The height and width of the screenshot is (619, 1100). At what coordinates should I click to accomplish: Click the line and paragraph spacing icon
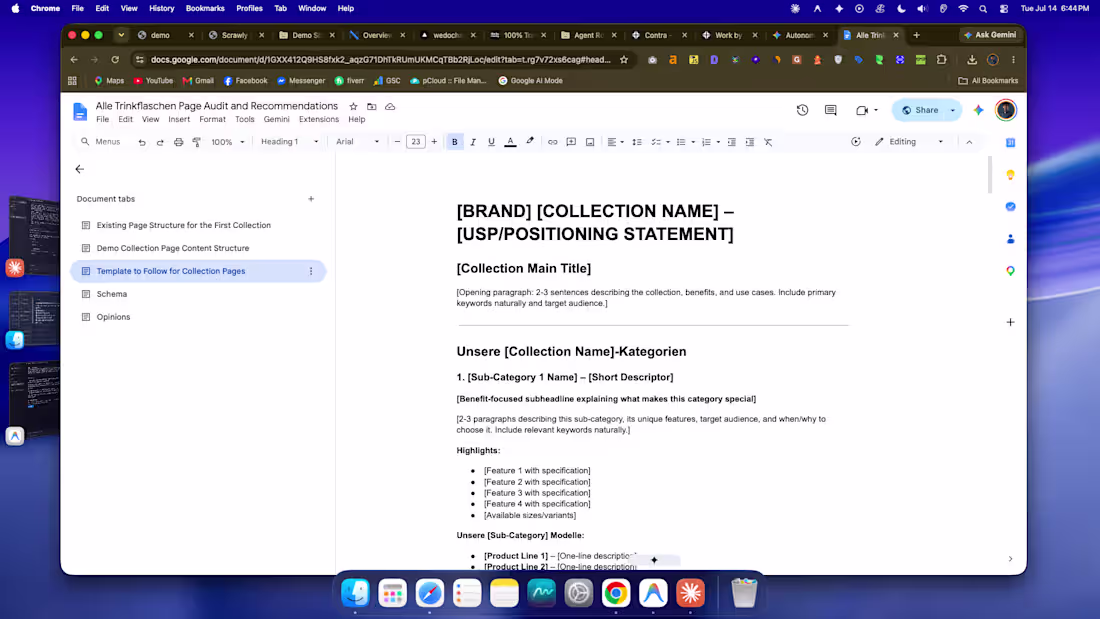click(x=637, y=142)
